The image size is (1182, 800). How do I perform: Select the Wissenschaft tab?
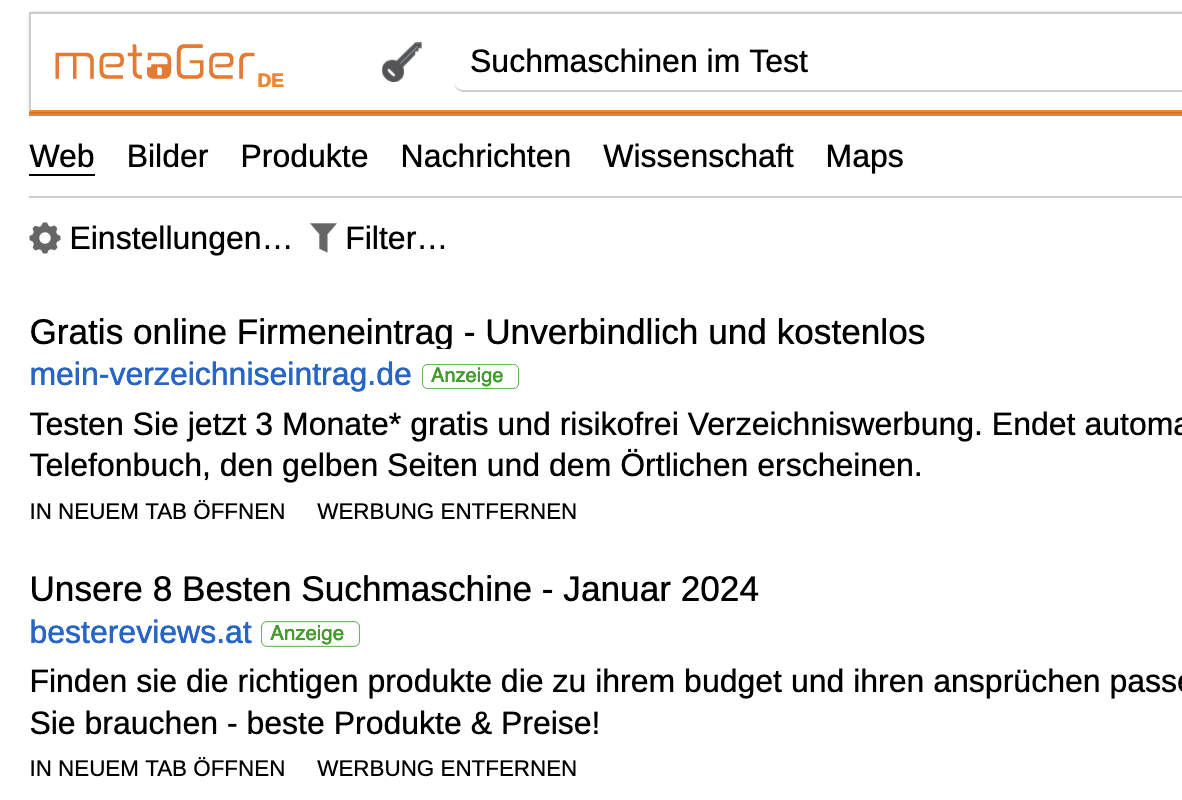tap(698, 156)
